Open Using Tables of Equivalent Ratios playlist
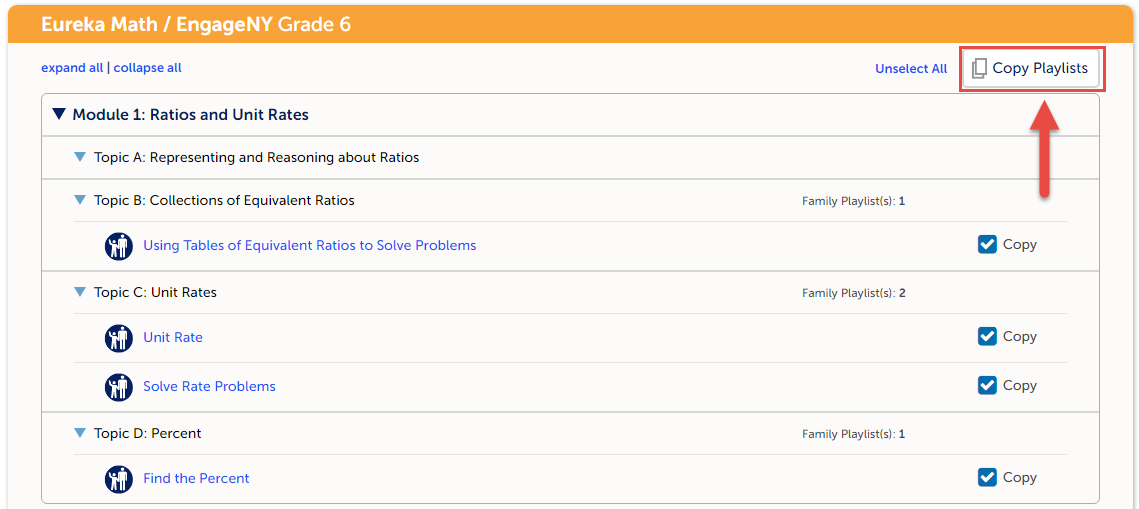 309,245
